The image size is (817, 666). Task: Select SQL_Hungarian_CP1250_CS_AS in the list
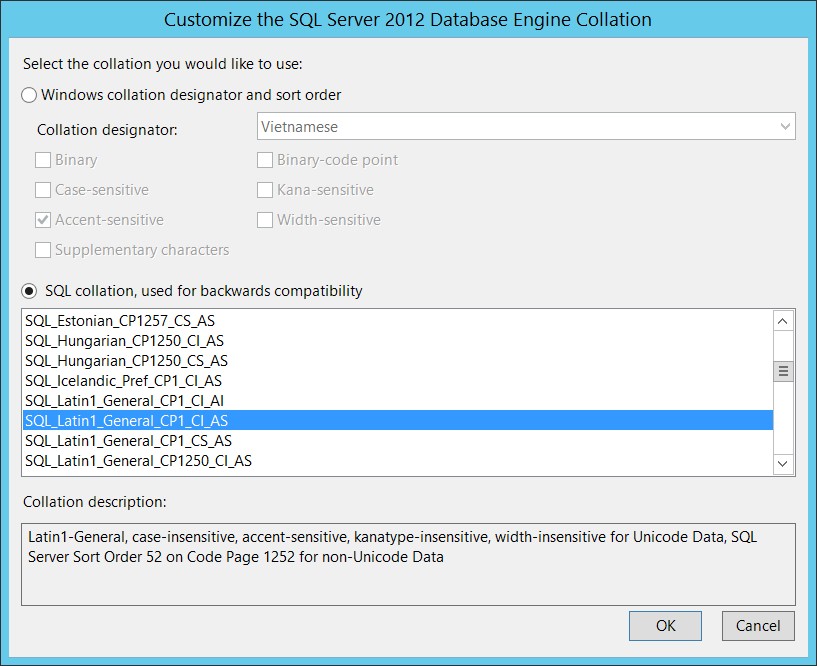tap(398, 361)
